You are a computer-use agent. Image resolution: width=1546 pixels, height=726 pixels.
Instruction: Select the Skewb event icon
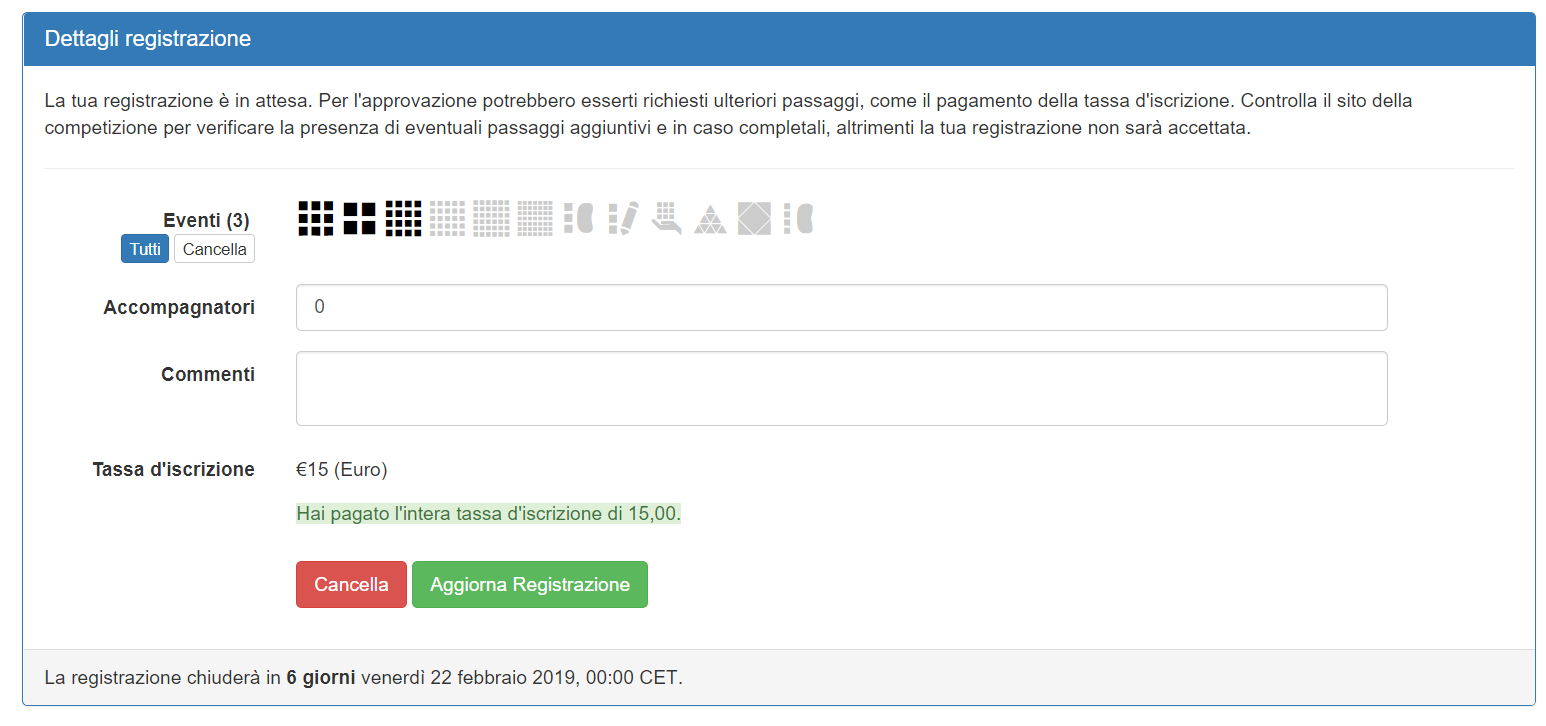pos(755,218)
